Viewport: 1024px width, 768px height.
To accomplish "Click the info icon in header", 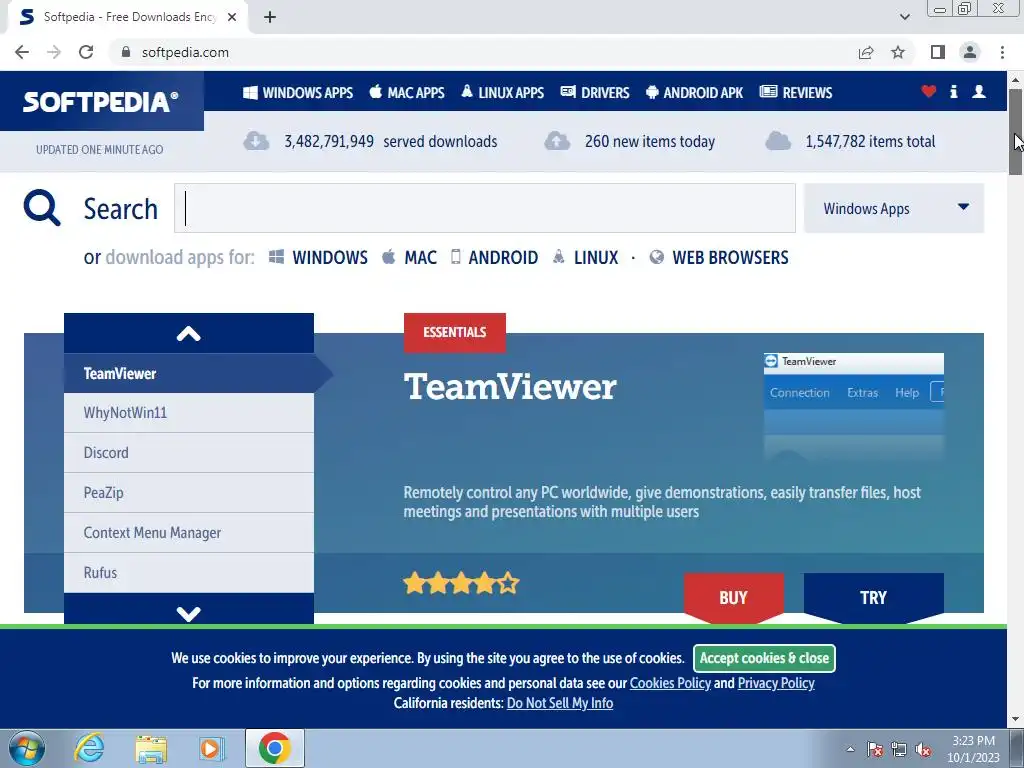I will 953,91.
